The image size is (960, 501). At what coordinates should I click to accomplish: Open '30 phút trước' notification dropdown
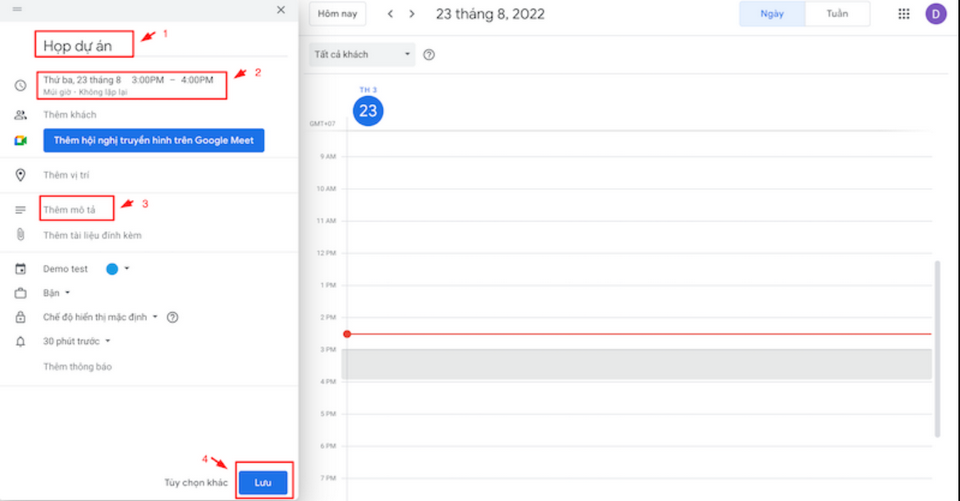pos(77,341)
